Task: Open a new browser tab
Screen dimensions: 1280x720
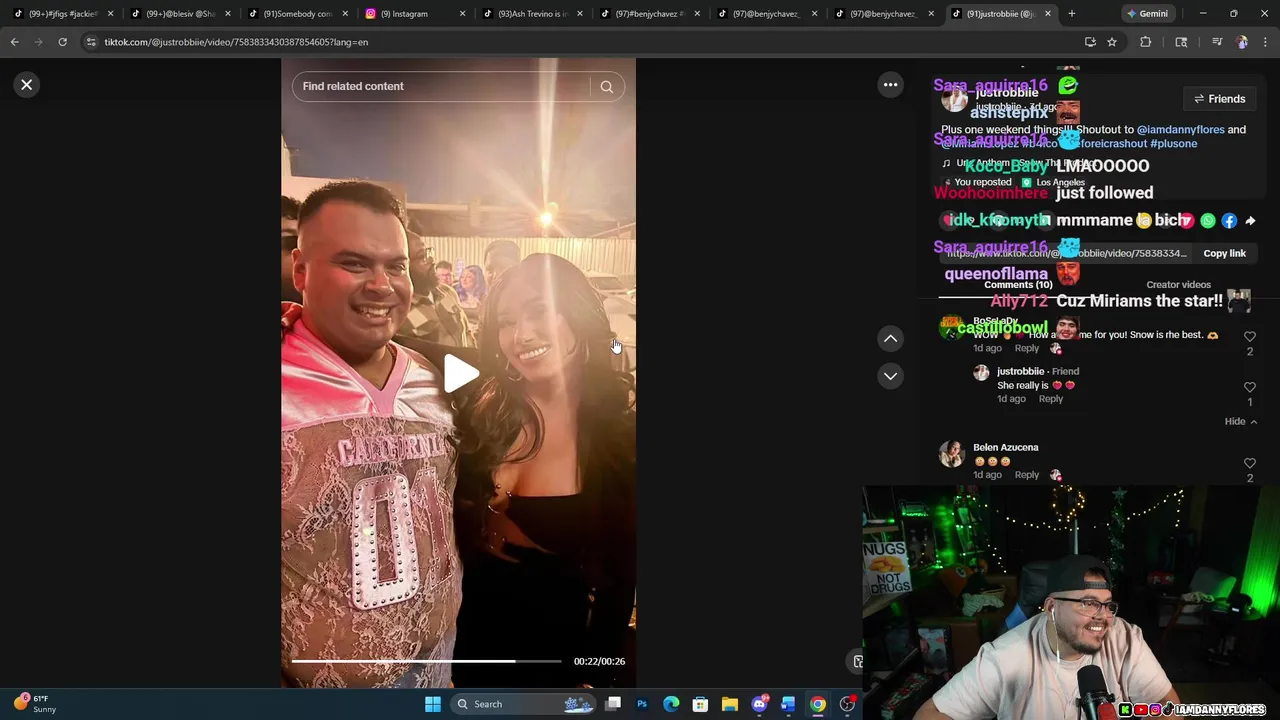Action: 1071,14
